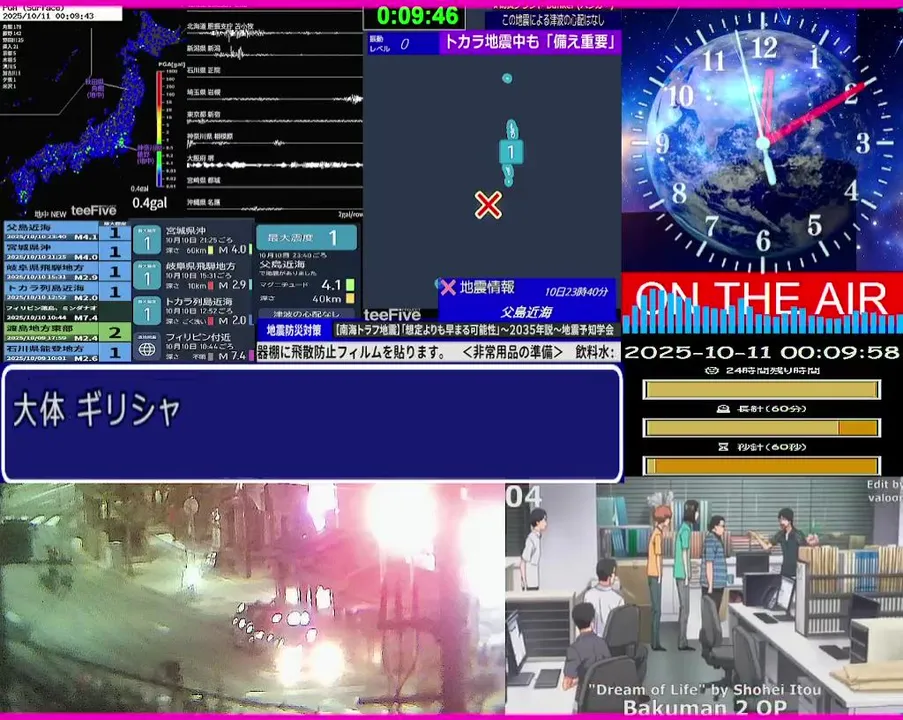Click the yellow depth indicator next to 40km
903x720 pixels.
point(350,298)
